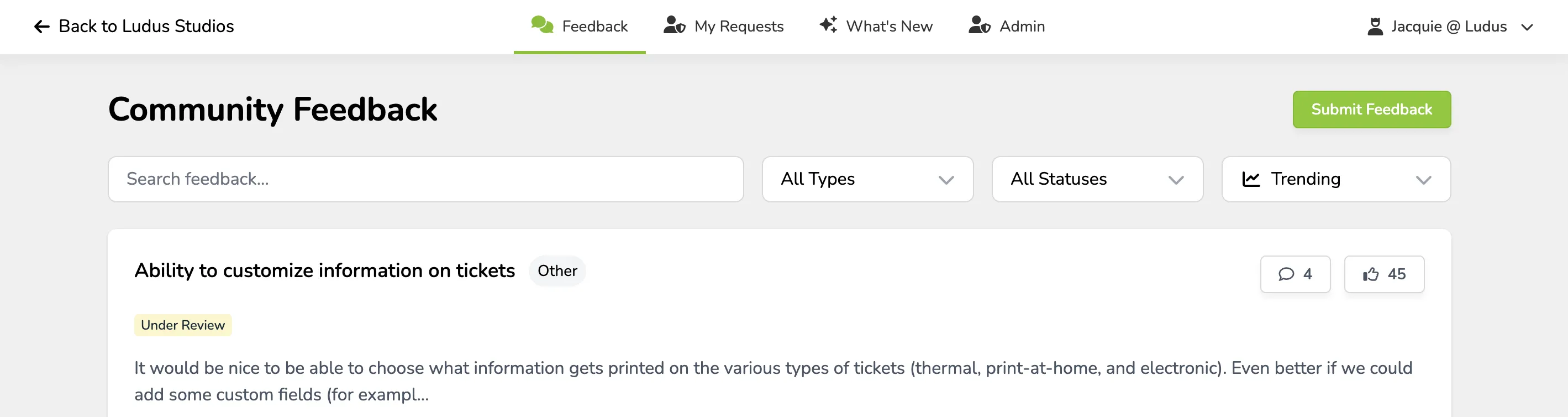Screen dimensions: 1568x417
Task: Click the thumbs-up icon with 45 votes
Action: click(1371, 274)
